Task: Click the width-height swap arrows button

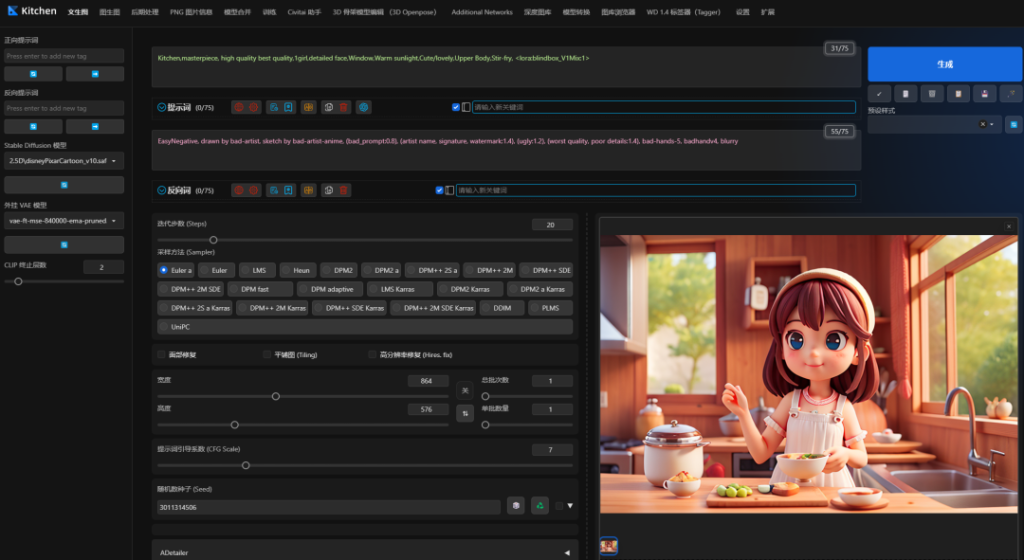Action: (x=464, y=412)
